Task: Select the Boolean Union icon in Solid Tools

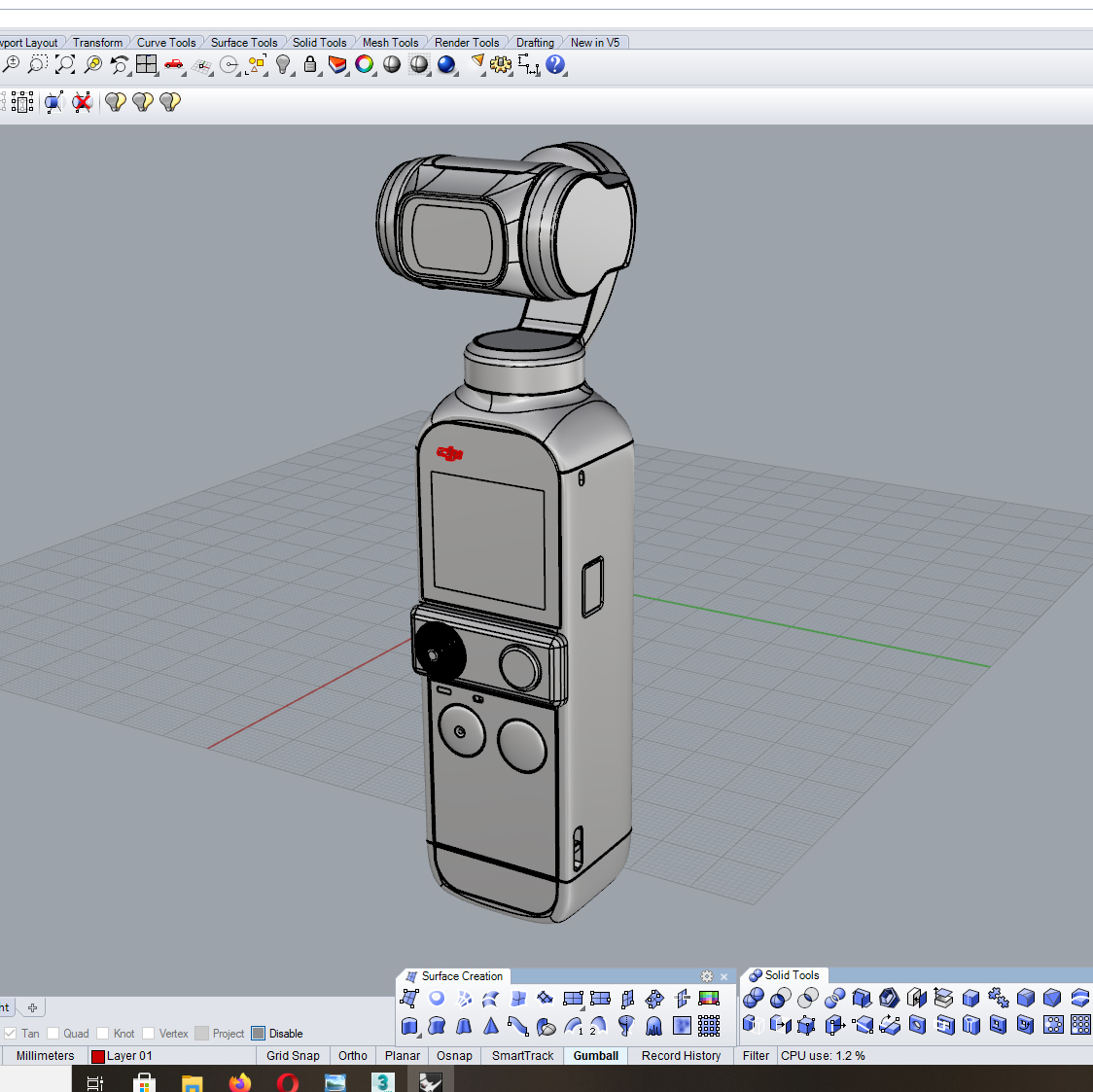Action: coord(753,999)
